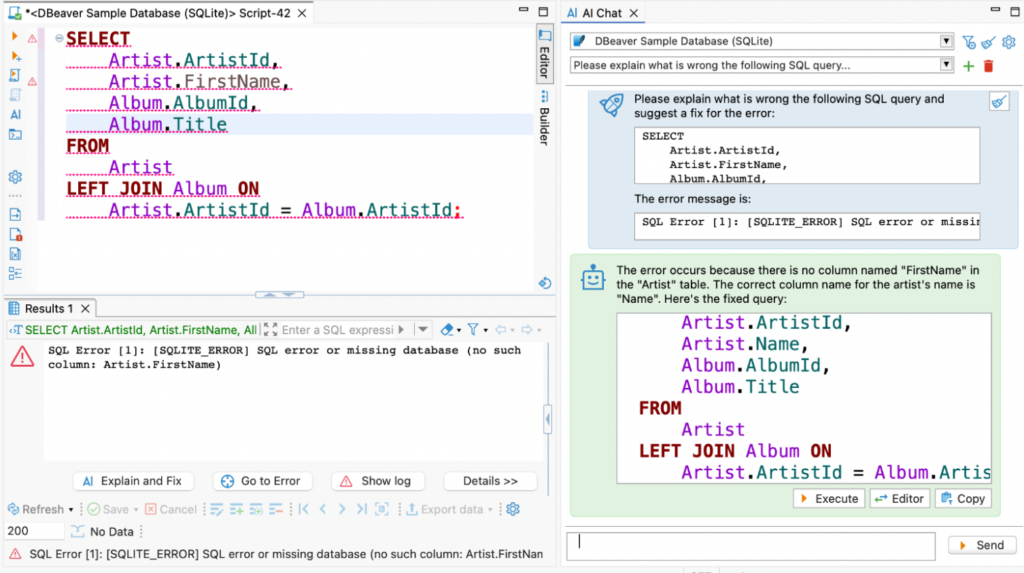Open editor settings gear in left sidebar

tap(15, 177)
